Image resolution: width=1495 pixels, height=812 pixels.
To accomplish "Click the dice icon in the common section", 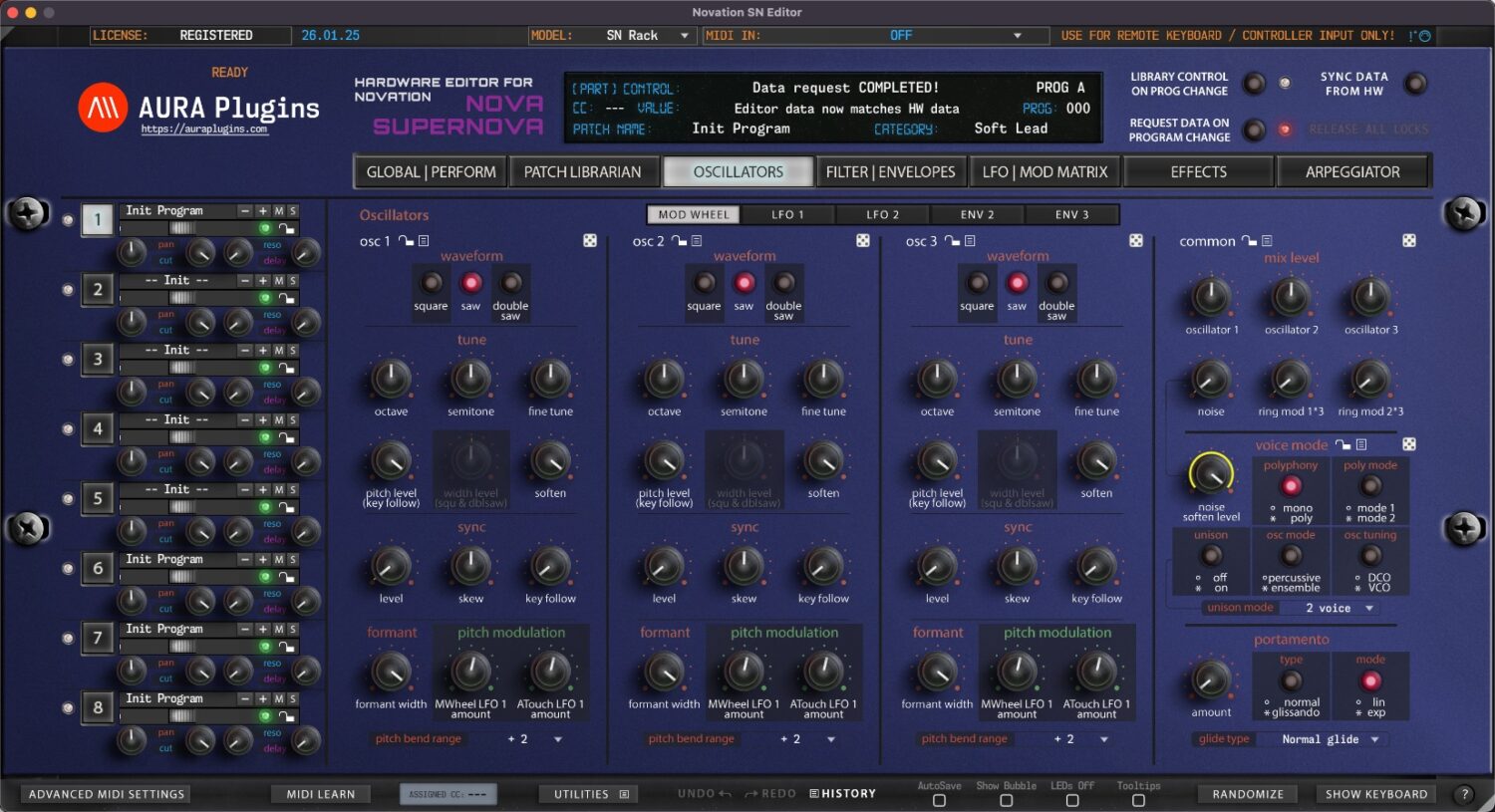I will (1408, 240).
